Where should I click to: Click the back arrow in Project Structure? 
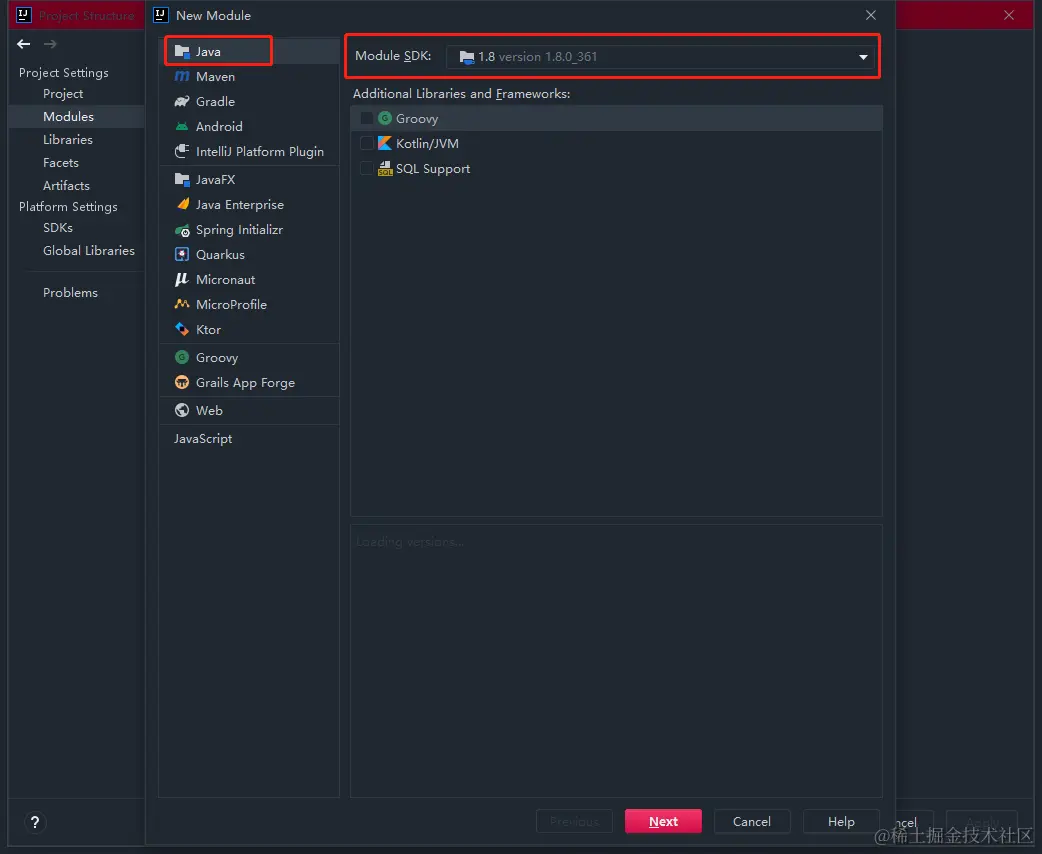tap(24, 44)
